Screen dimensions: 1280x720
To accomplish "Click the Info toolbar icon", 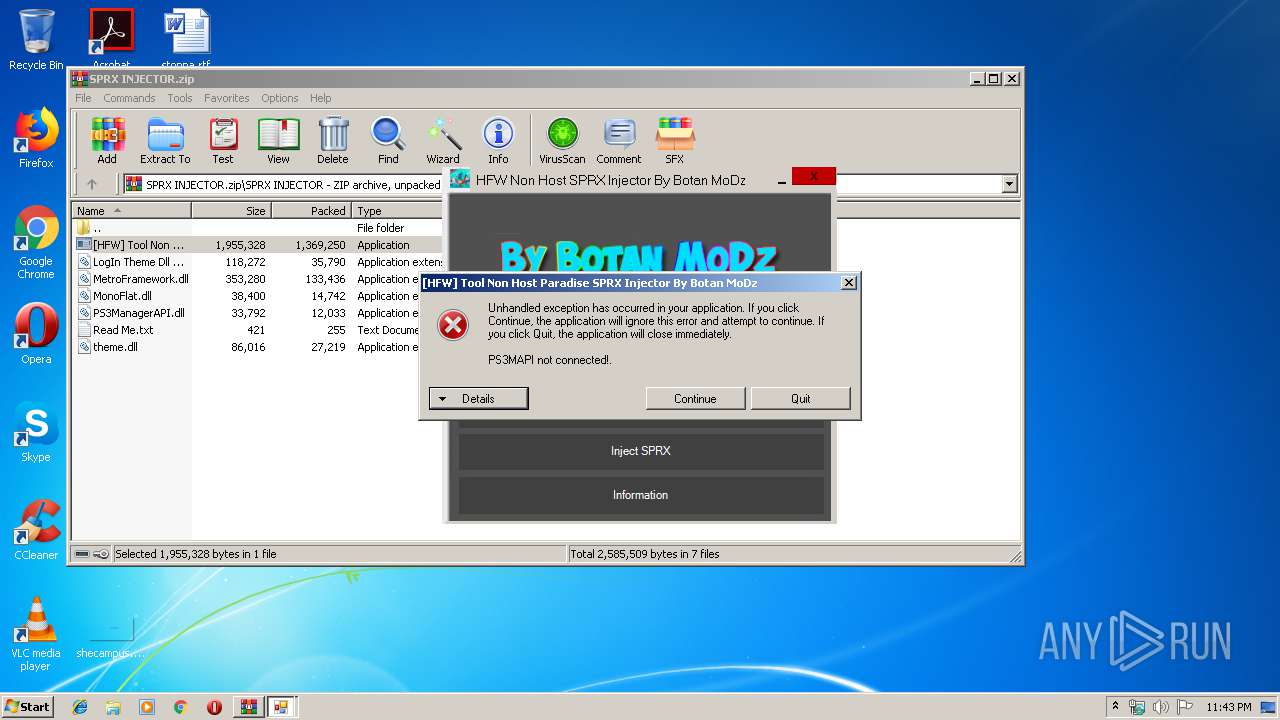I will click(498, 140).
